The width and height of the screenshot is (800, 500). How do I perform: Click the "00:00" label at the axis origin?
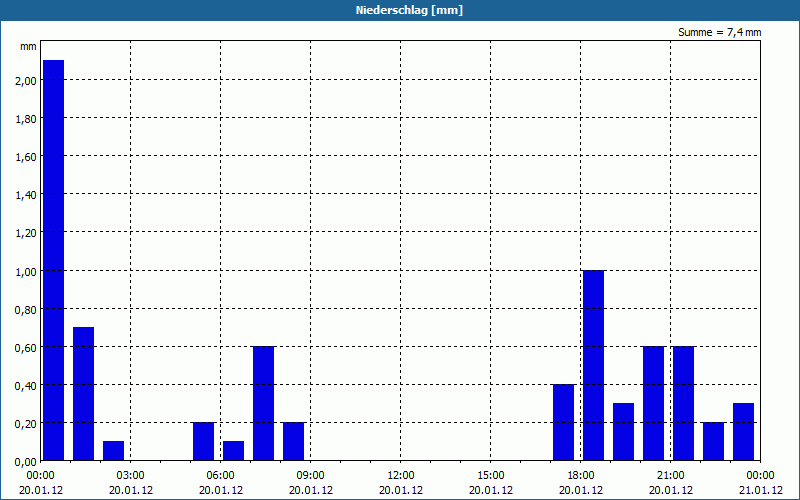(x=41, y=476)
